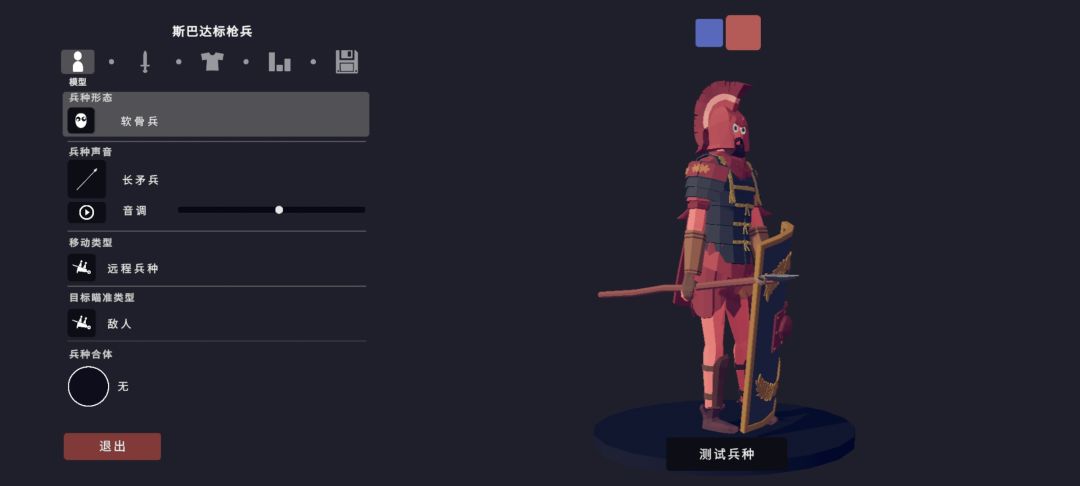Select the red team color swatch
1080x486 pixels.
pos(743,32)
